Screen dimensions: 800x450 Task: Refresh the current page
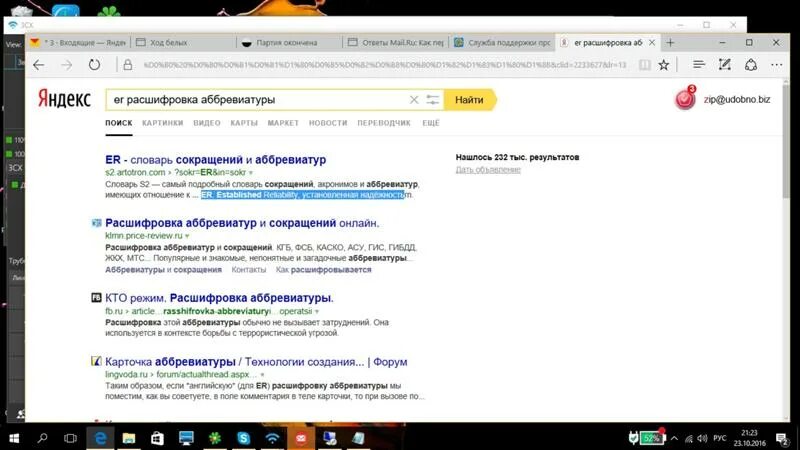(94, 65)
